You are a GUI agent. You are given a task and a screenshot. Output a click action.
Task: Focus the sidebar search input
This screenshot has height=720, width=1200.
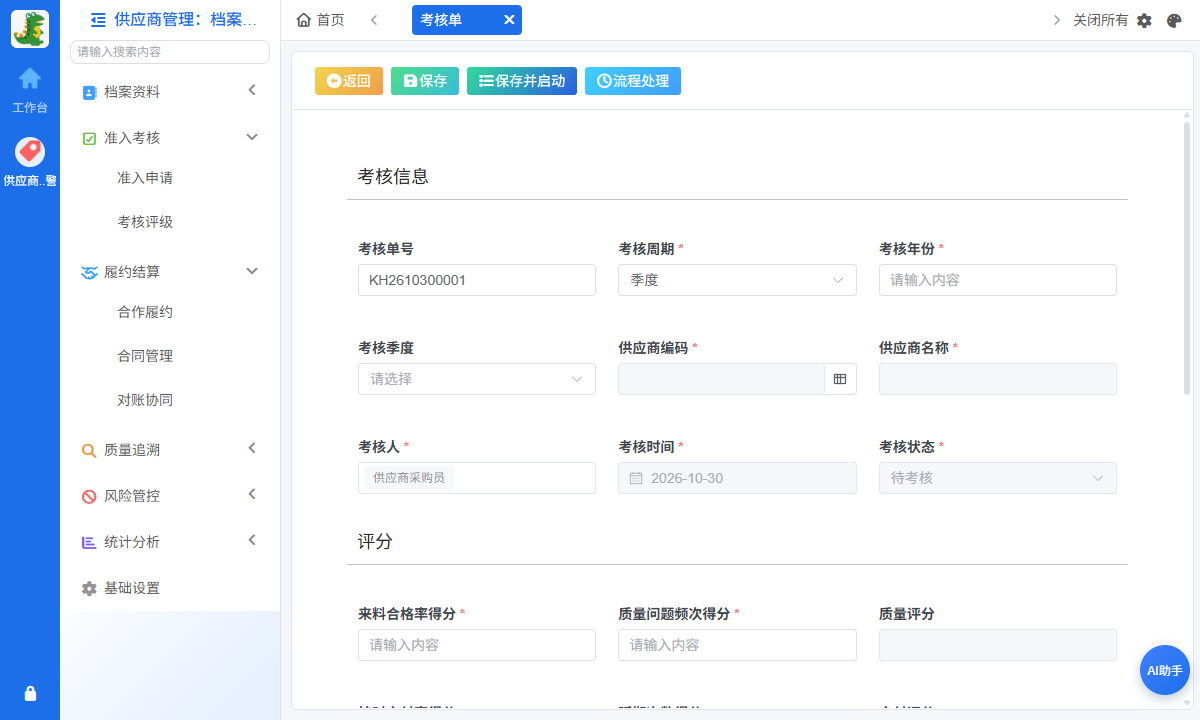(170, 52)
